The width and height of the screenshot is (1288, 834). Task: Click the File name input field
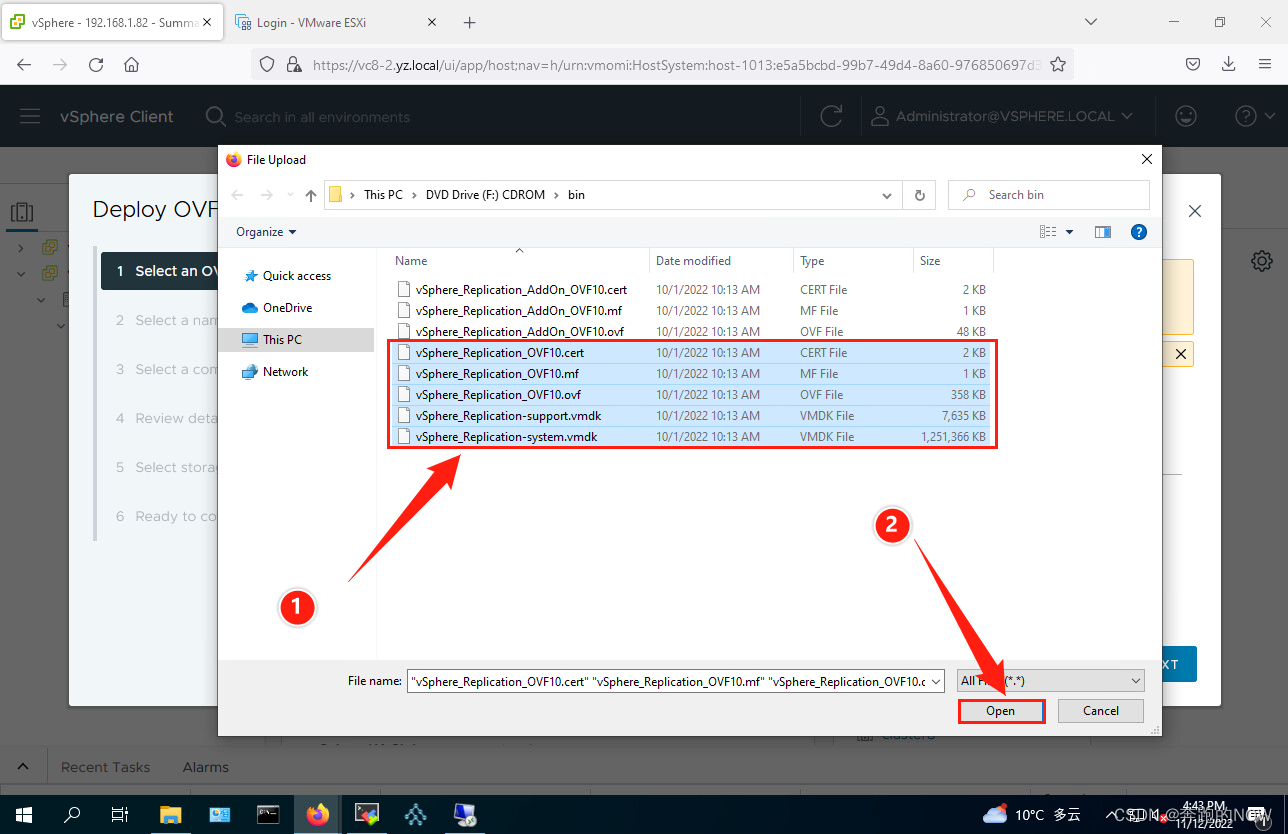[x=668, y=681]
